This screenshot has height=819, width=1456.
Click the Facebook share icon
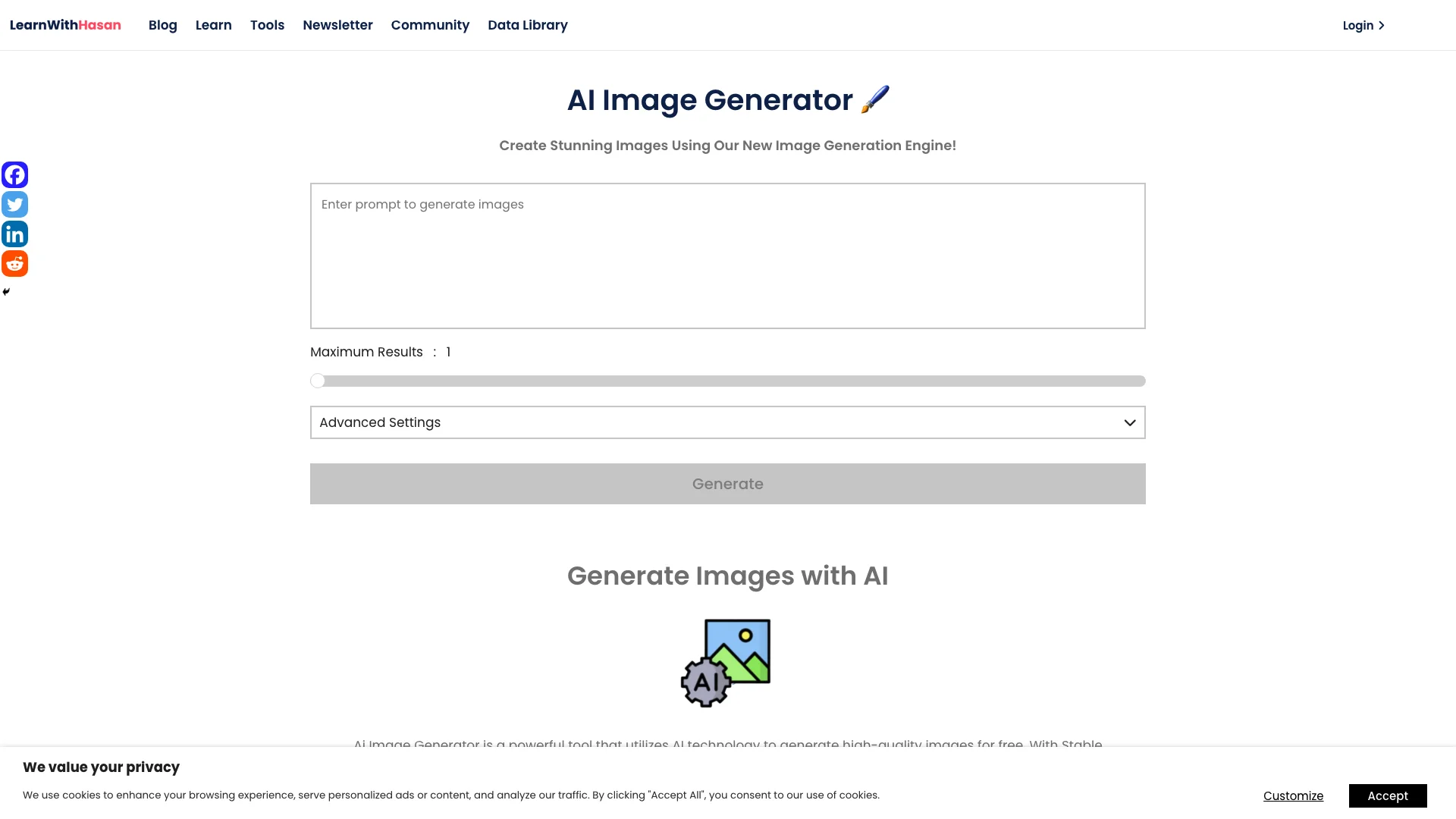pyautogui.click(x=14, y=174)
